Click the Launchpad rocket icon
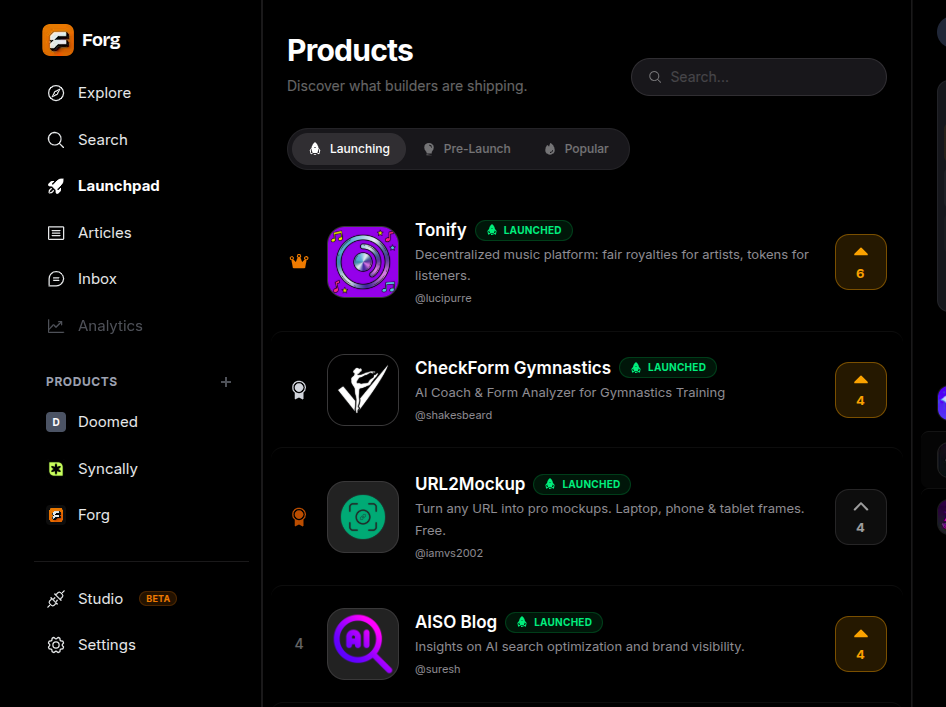This screenshot has height=707, width=946. coord(56,186)
